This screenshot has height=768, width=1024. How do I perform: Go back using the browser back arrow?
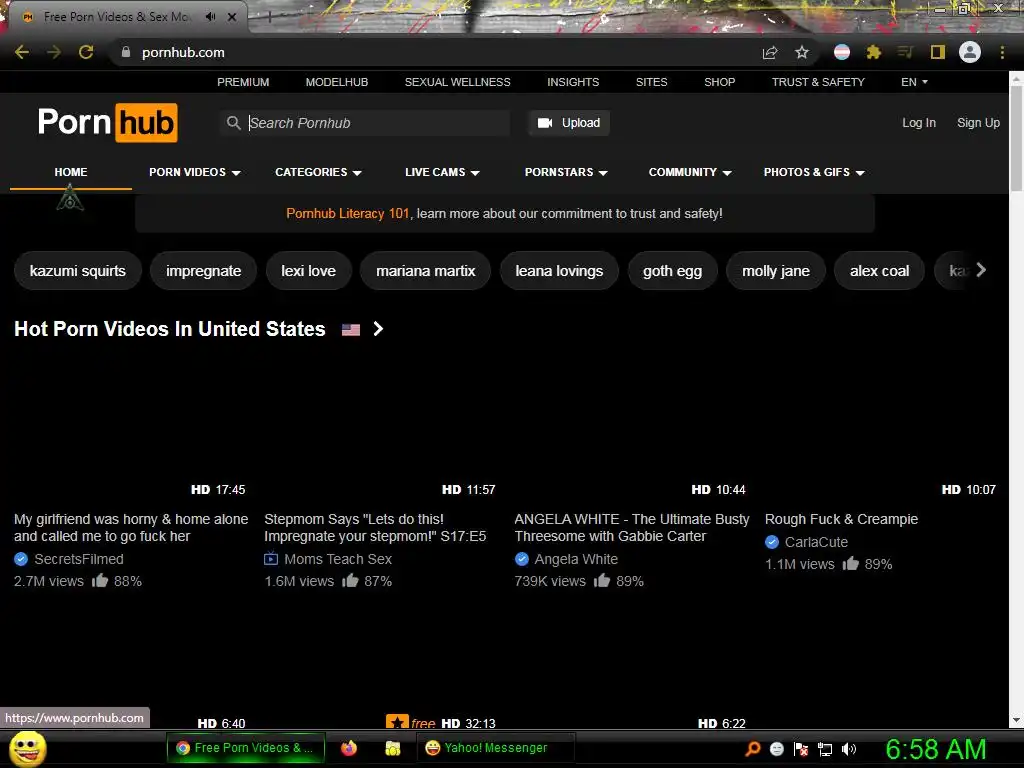(22, 52)
